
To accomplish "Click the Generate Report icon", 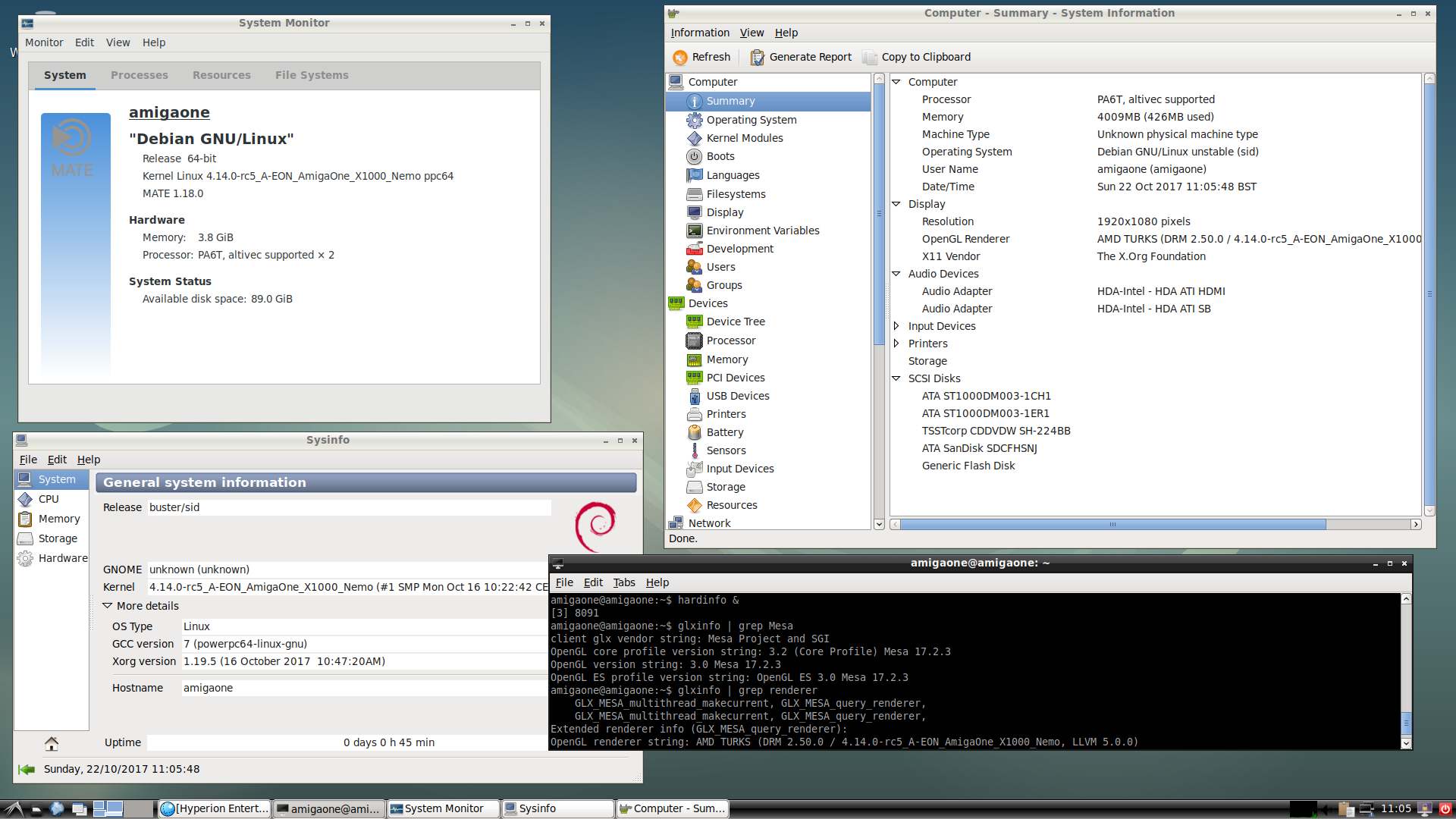I will (x=757, y=57).
